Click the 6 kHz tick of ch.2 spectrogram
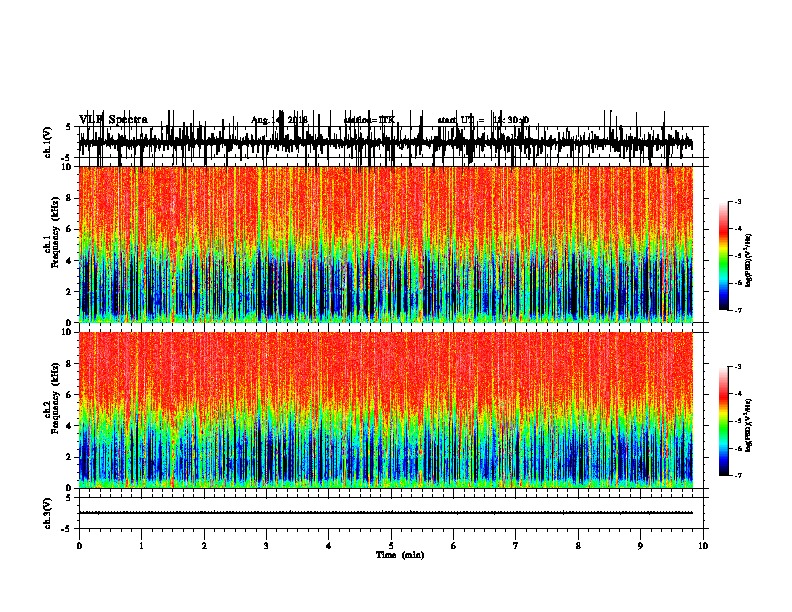 (x=69, y=395)
